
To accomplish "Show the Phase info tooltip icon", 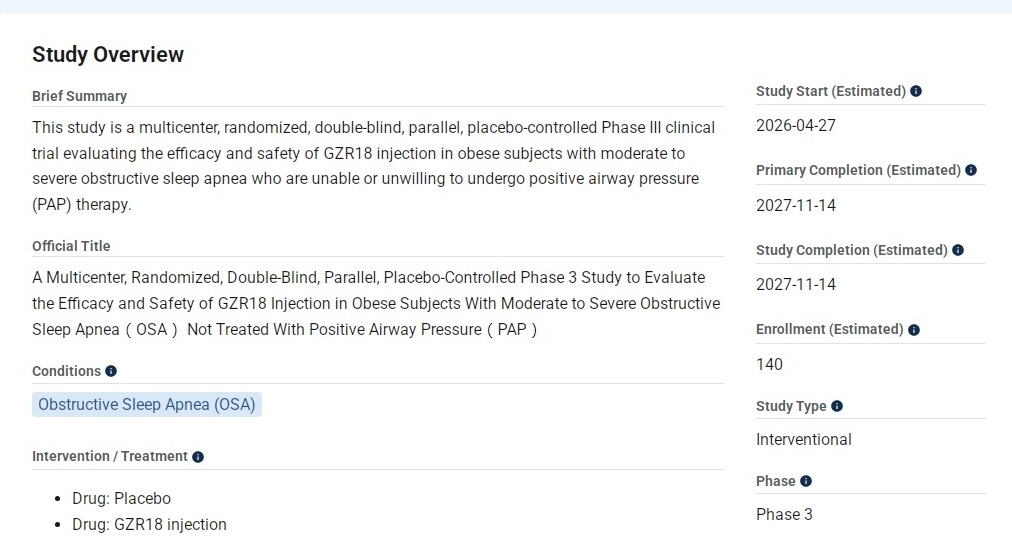I will click(x=806, y=481).
